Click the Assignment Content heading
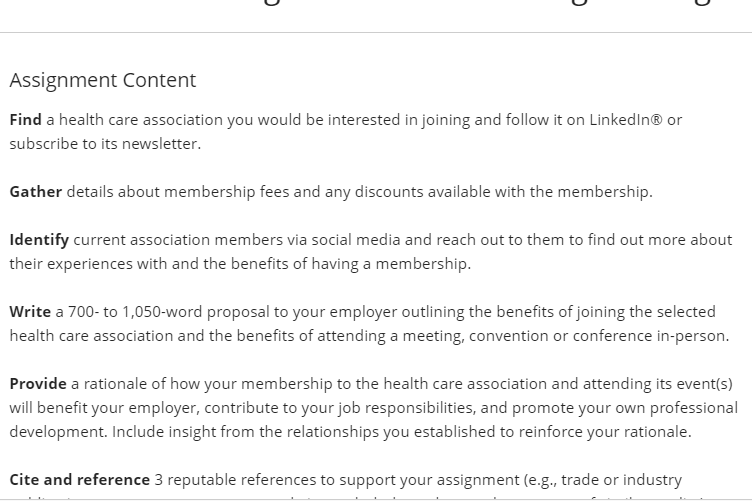 click(103, 80)
